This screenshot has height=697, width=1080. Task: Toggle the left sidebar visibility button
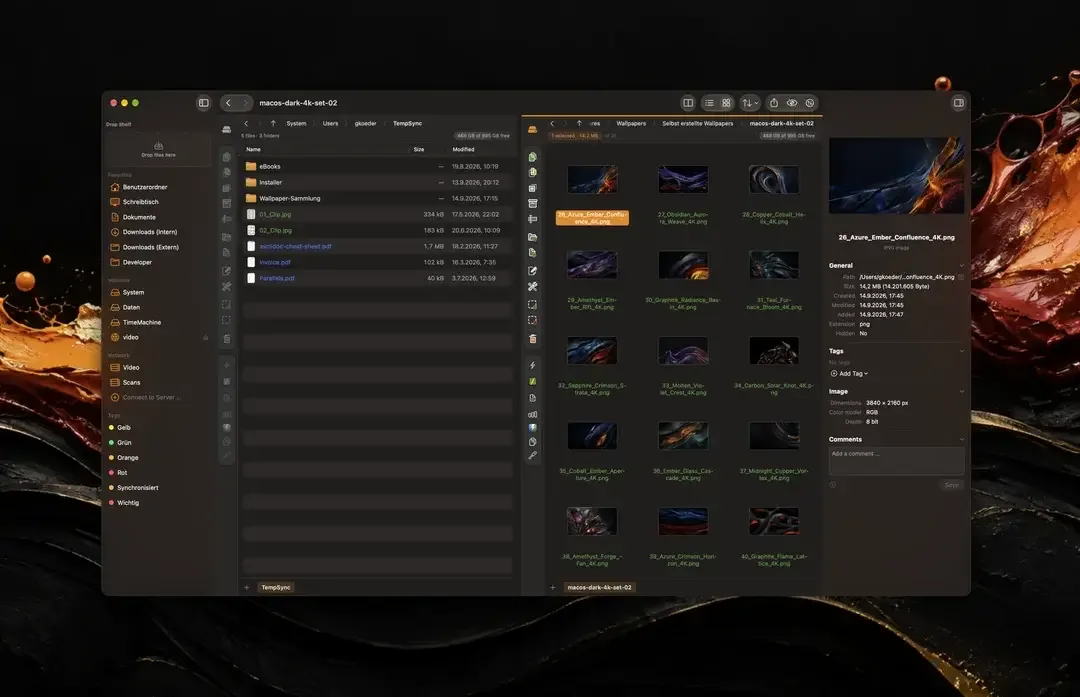(x=204, y=103)
